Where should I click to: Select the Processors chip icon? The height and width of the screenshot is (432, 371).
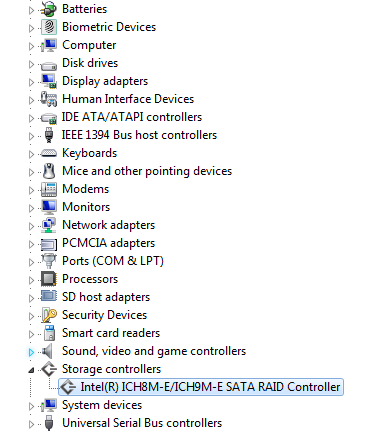click(49, 279)
